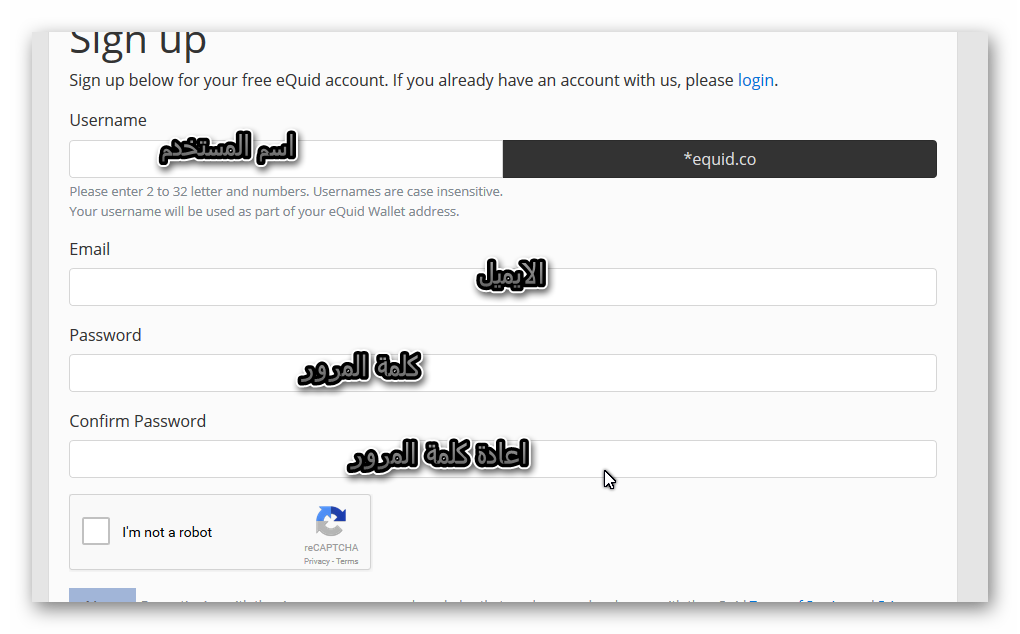Image resolution: width=1020 pixels, height=634 pixels.
Task: Click the dark *equid.co domain box
Action: coord(719,159)
